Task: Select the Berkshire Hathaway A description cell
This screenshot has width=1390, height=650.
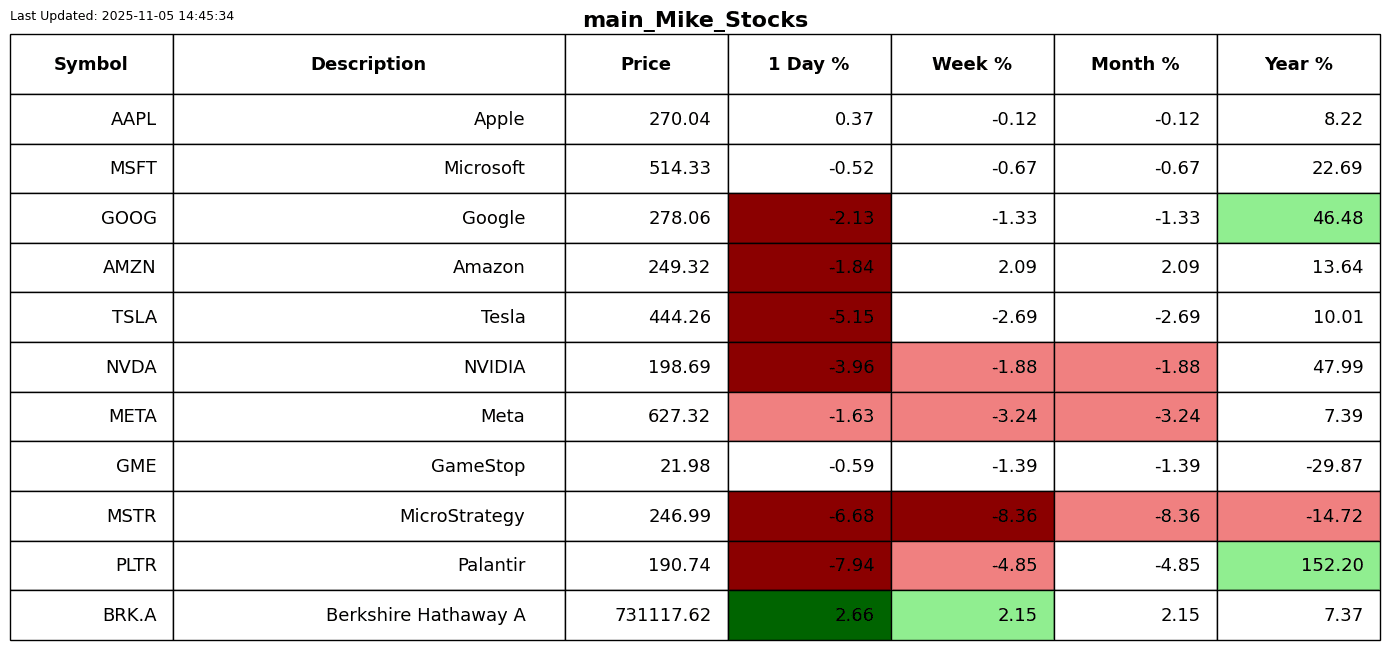Action: (368, 615)
